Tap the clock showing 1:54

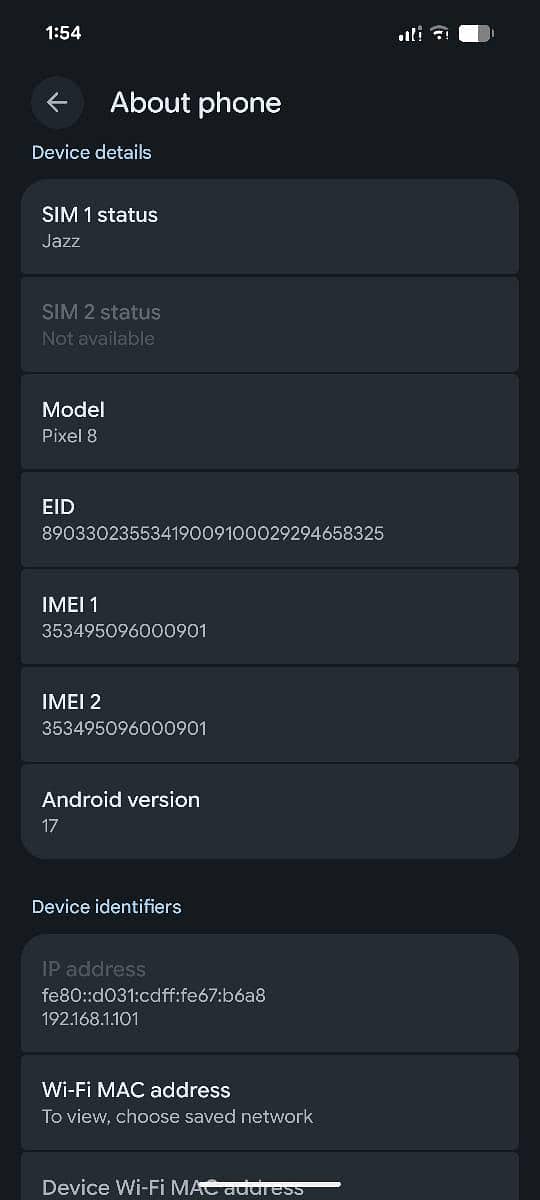[63, 33]
